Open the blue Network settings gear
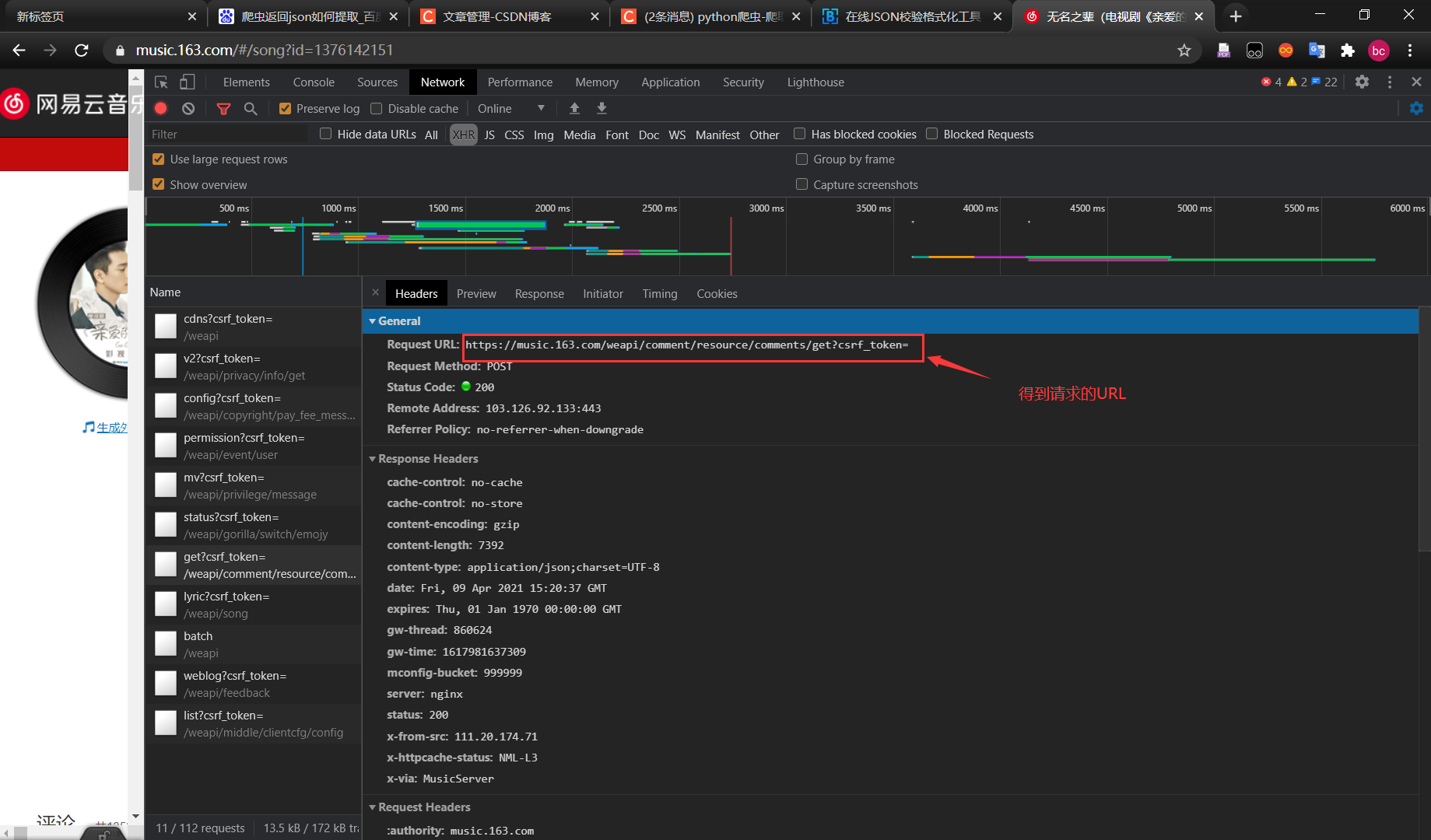 tap(1416, 108)
